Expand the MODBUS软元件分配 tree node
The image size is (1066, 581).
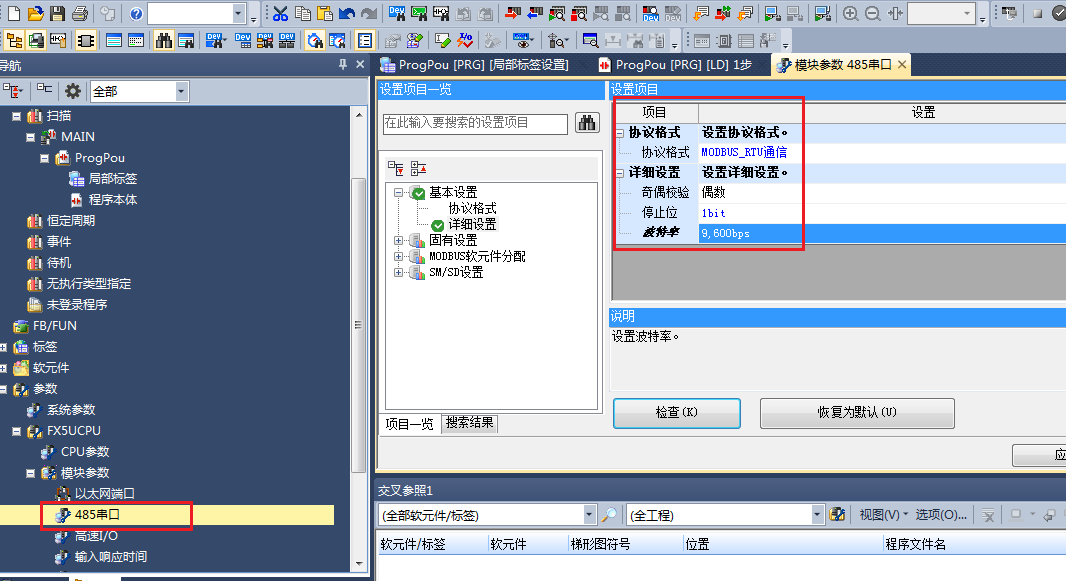tap(400, 257)
